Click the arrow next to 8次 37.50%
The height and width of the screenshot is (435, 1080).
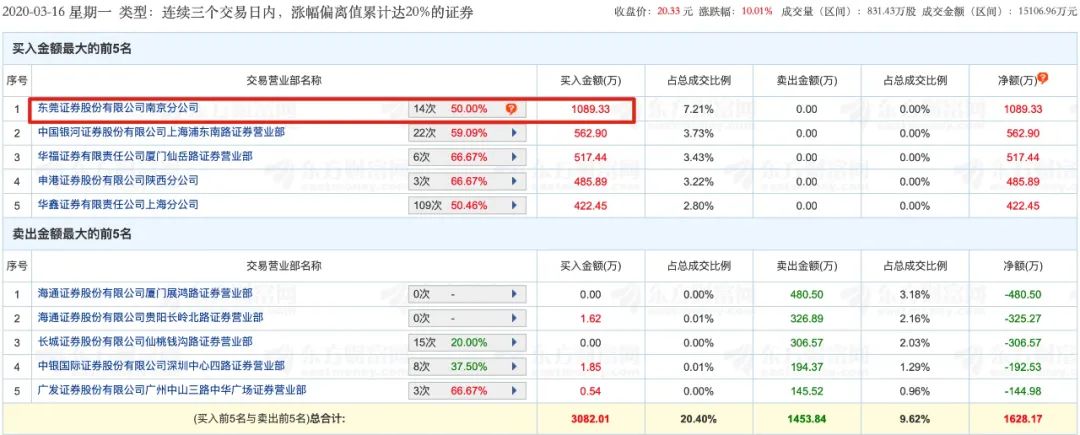pyautogui.click(x=515, y=366)
